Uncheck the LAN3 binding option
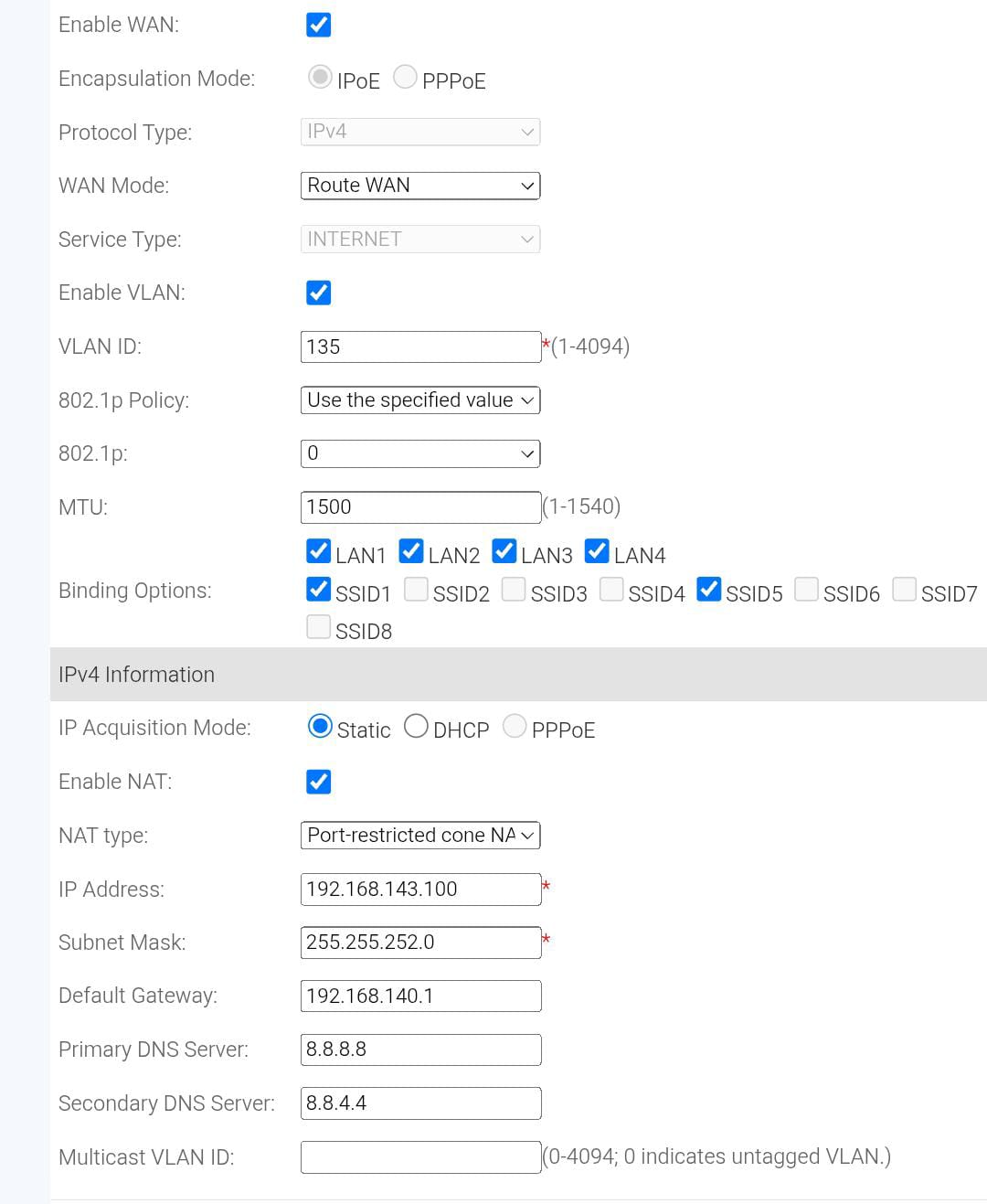987x1204 pixels. click(x=504, y=551)
